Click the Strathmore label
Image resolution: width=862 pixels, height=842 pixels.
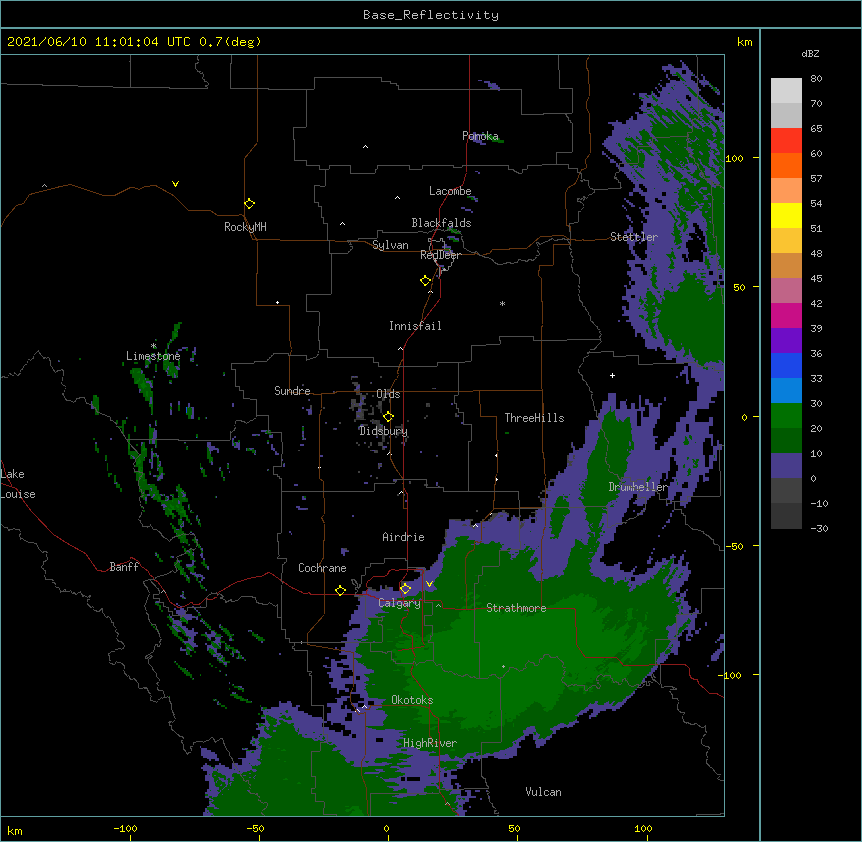(x=516, y=608)
